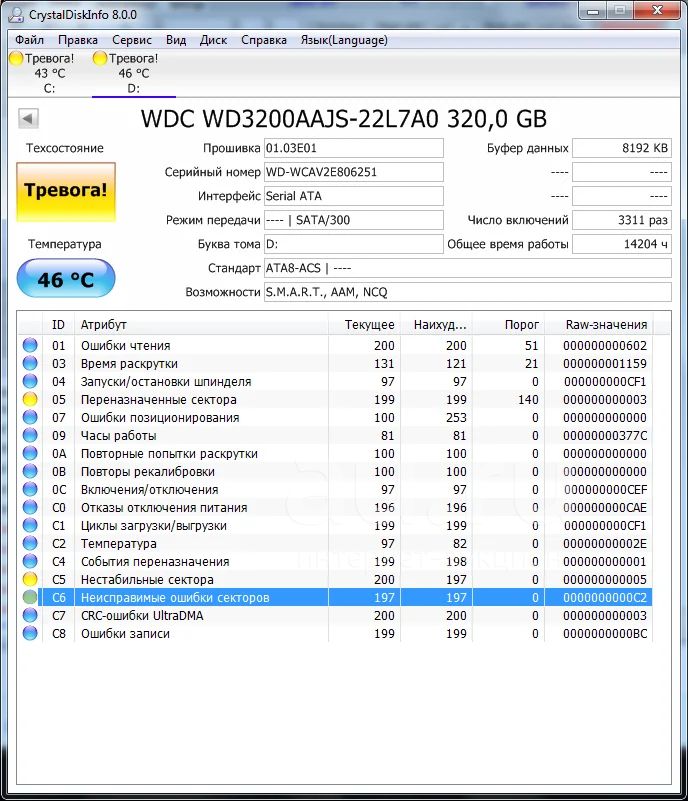Click status icon of highlighted C6 row
The width and height of the screenshot is (688, 801).
30,598
